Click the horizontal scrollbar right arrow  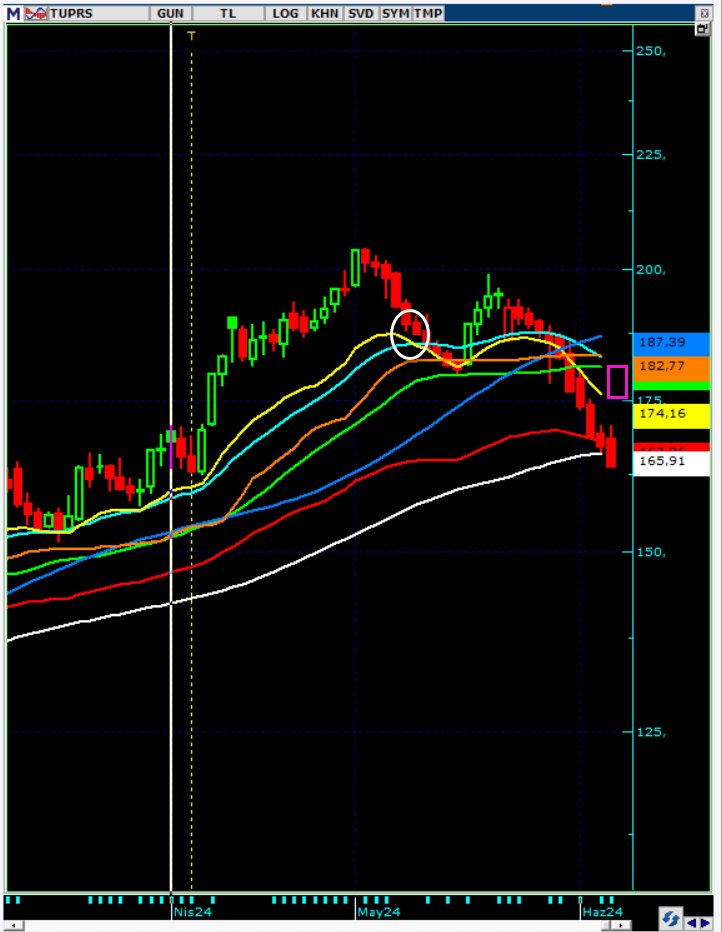tap(622, 925)
